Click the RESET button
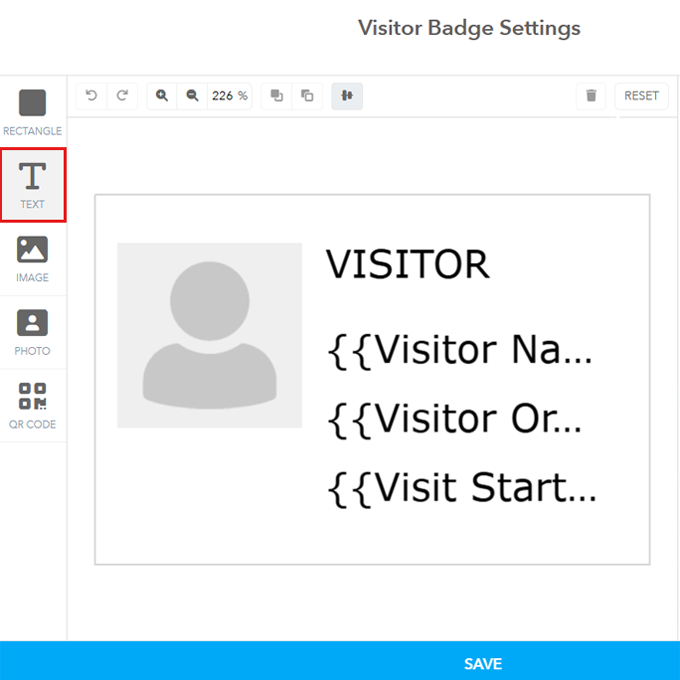 click(641, 96)
